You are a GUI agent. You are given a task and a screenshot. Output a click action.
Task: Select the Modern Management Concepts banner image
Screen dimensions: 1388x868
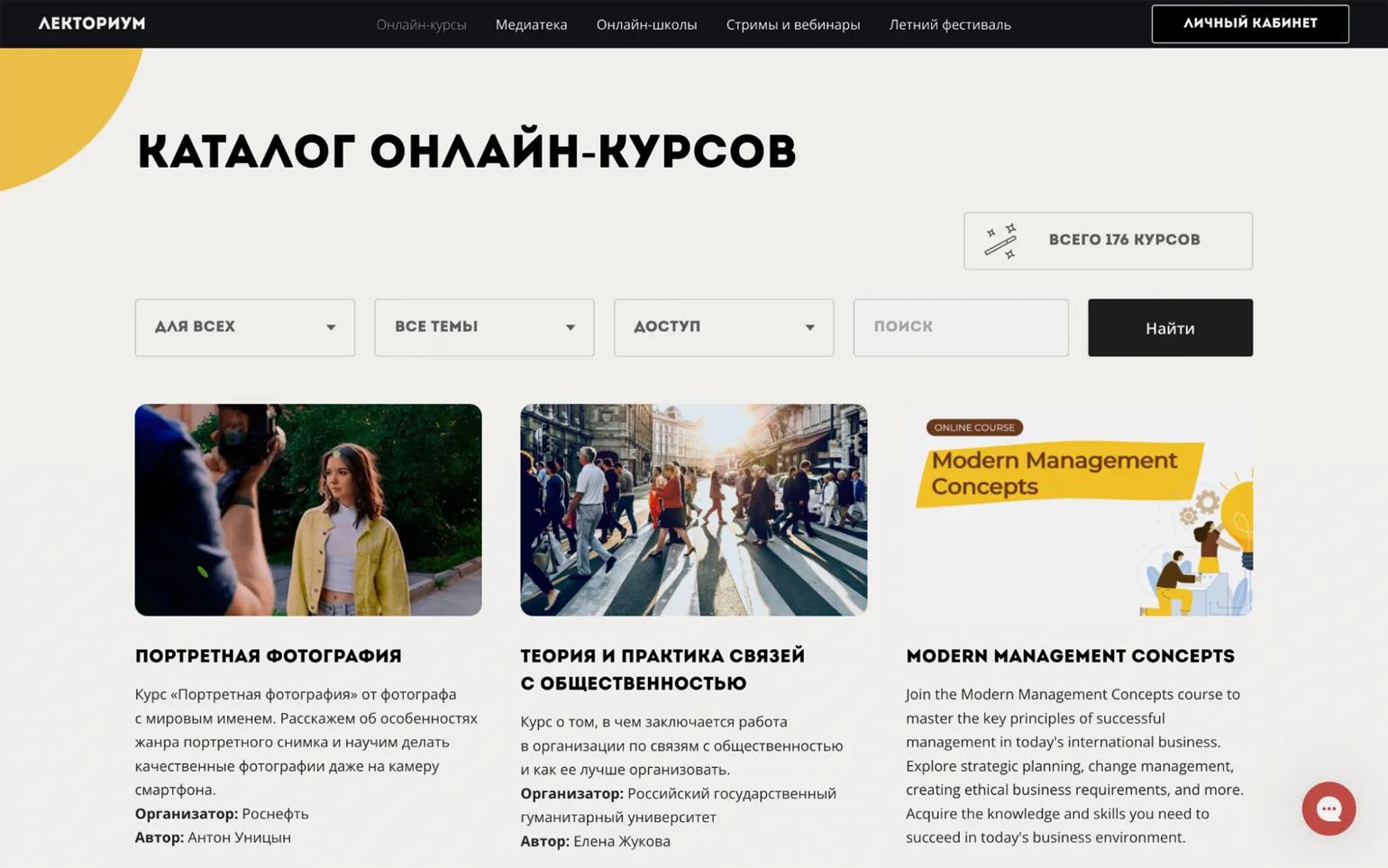[1079, 509]
